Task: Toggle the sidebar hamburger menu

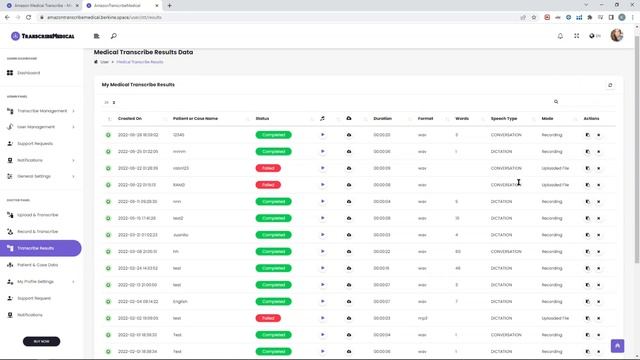Action: click(97, 36)
